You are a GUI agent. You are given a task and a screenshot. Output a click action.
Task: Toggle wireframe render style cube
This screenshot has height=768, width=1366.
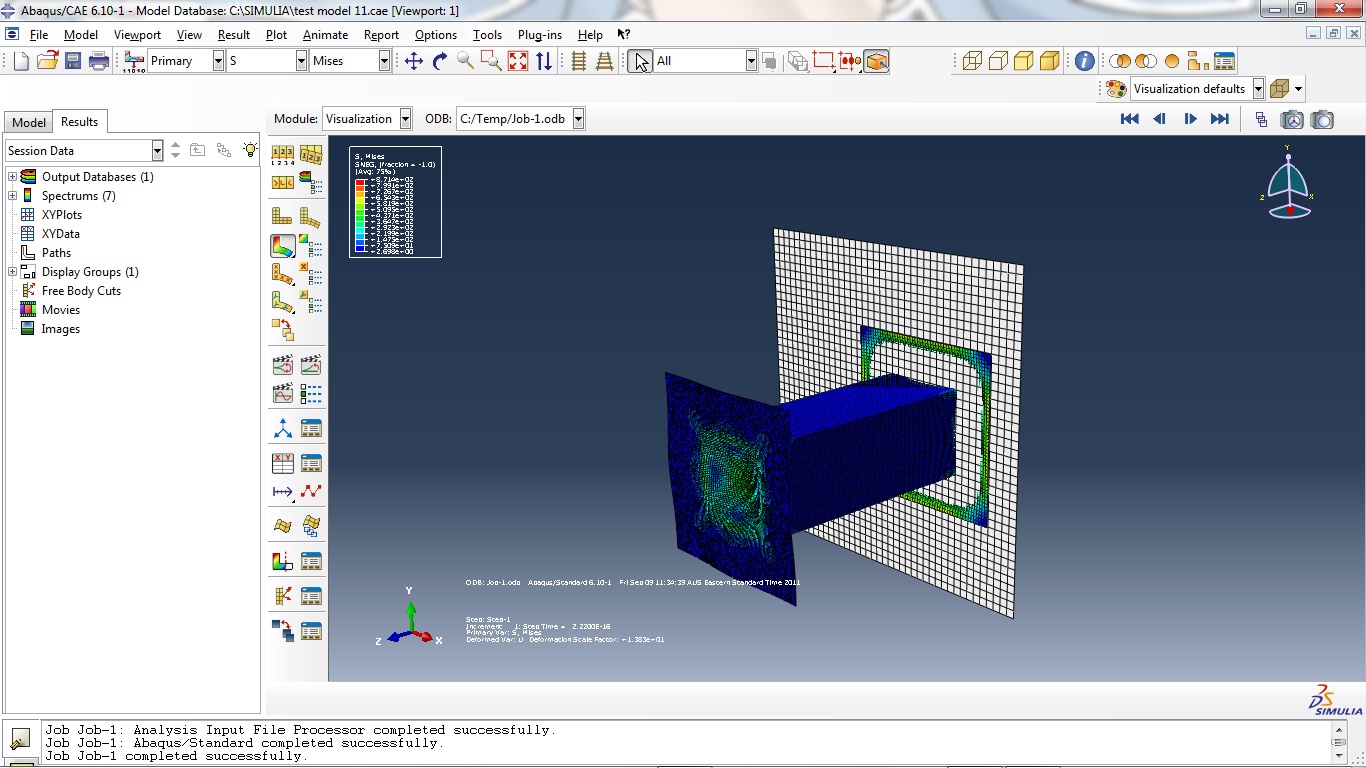coord(972,61)
